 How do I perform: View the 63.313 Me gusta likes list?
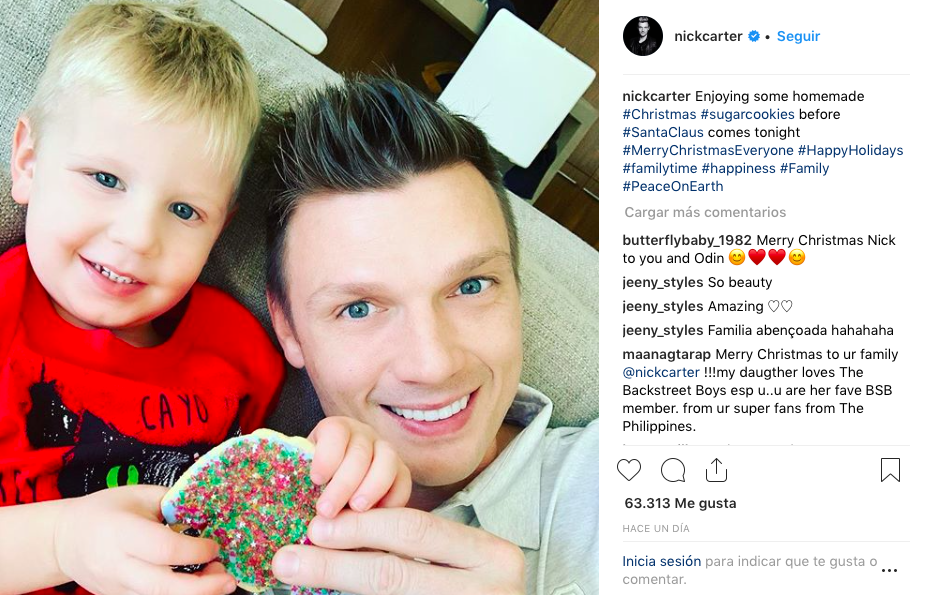pos(680,503)
